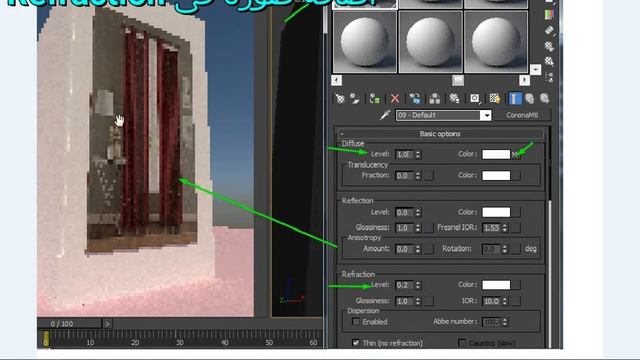Click the Anisotropy Rotation map button

coord(516,249)
